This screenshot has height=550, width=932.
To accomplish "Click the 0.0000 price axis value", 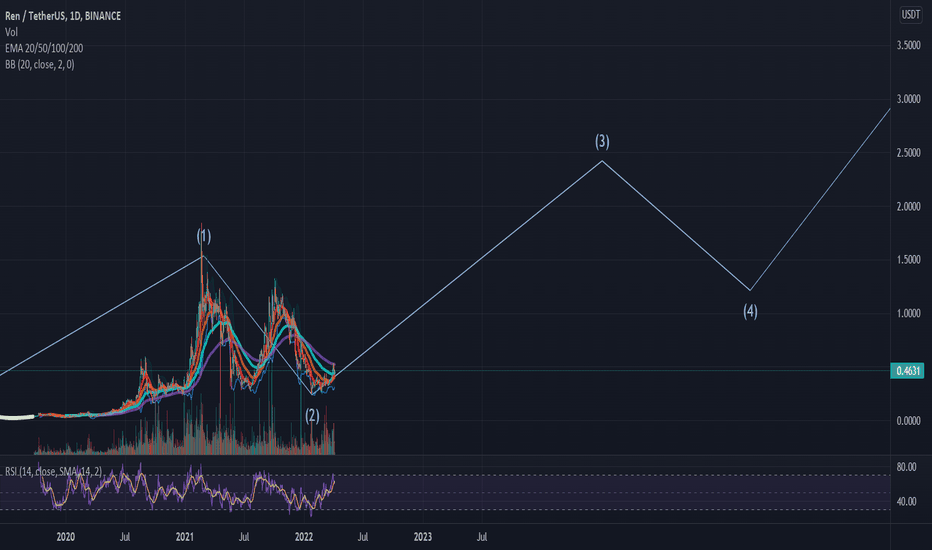I will click(x=908, y=421).
